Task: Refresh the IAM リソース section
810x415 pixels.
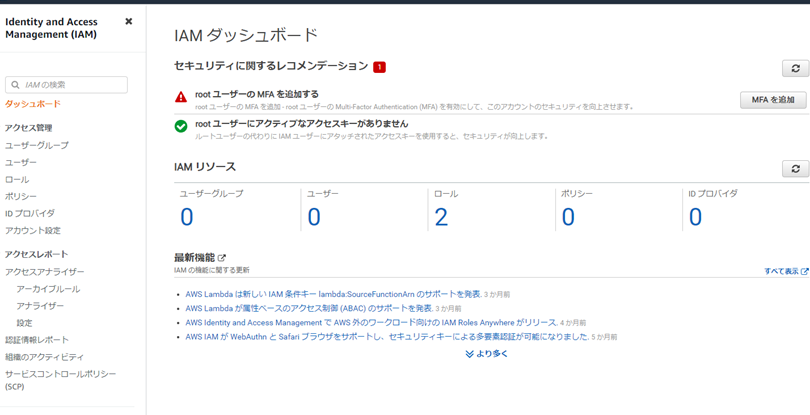Action: pyautogui.click(x=796, y=168)
